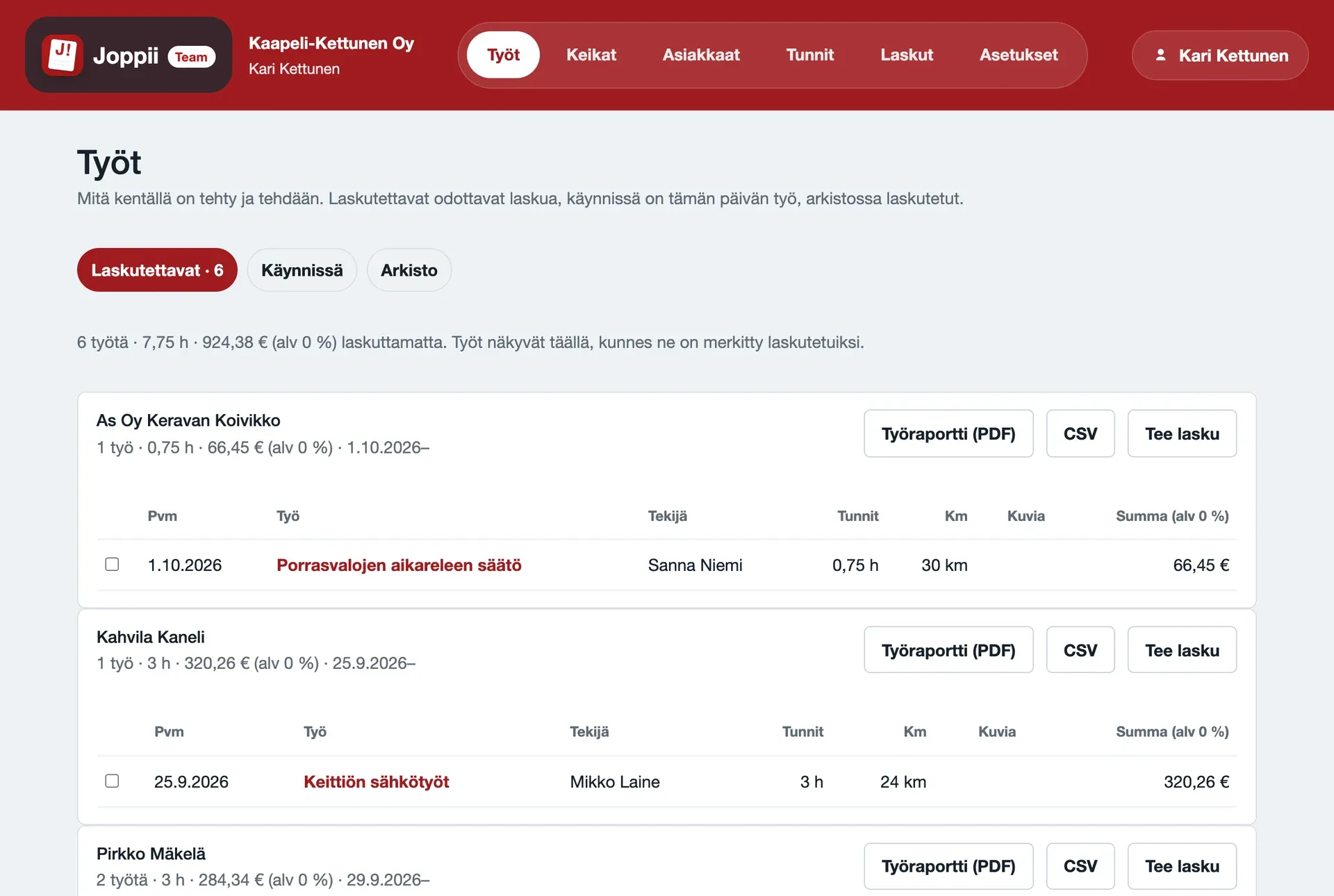Viewport: 1334px width, 896px height.
Task: Create invoice with Tee lasku for Kahvila Kaneli
Action: 1182,650
